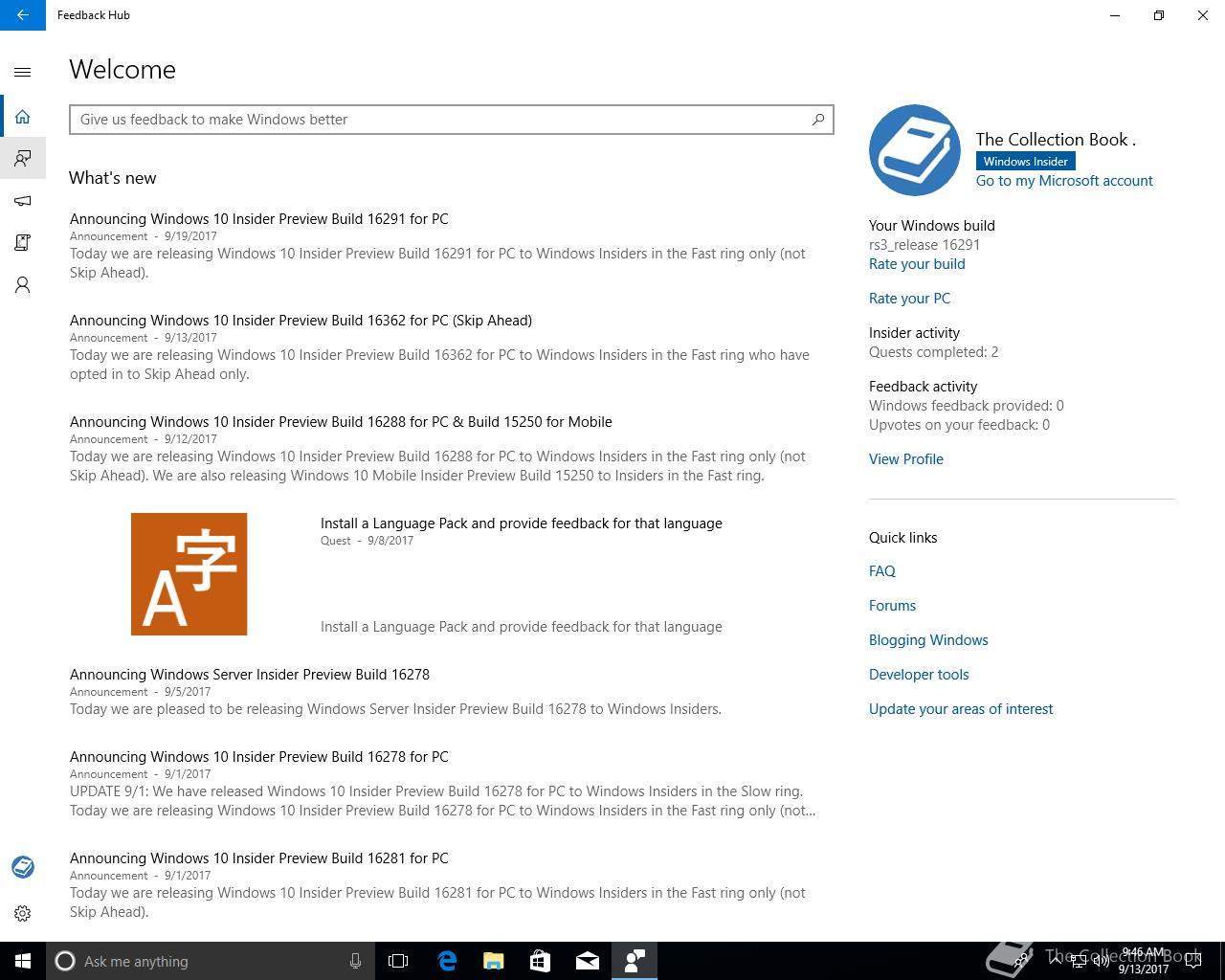Open announcement Build 16288 for PC & Mobile
Screen dimensions: 1225x980
341,422
